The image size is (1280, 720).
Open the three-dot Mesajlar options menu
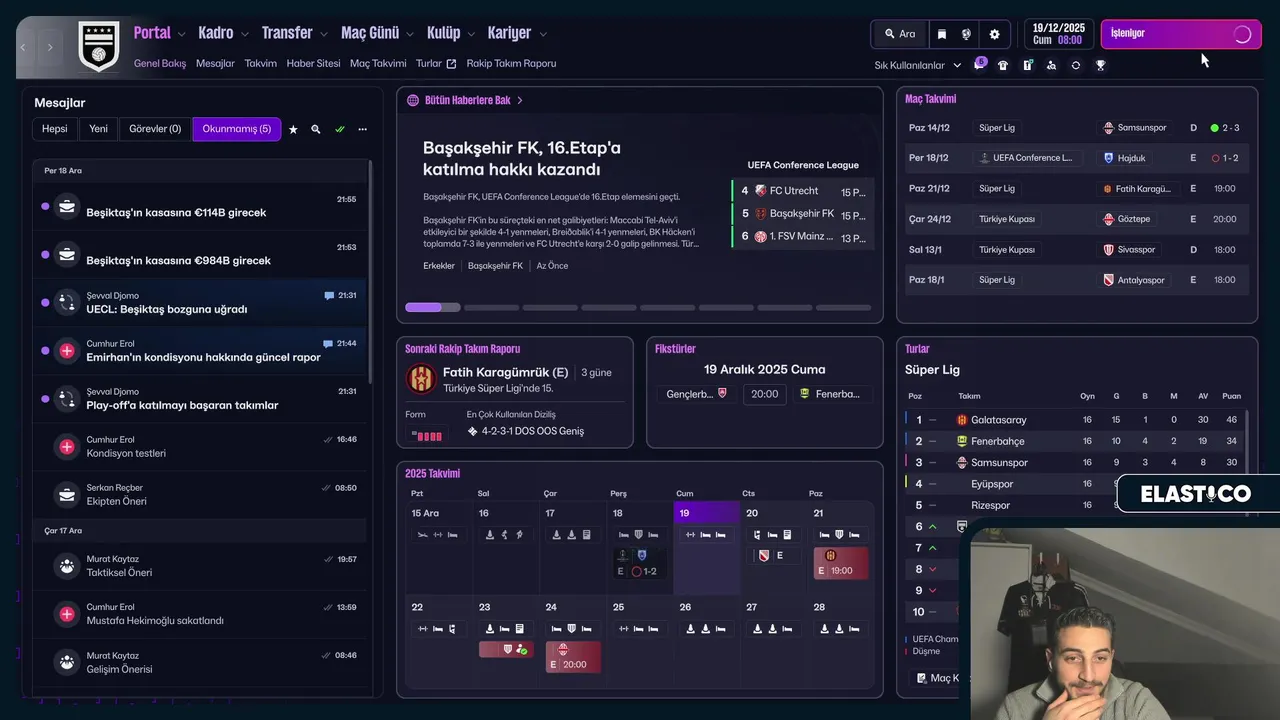click(363, 129)
